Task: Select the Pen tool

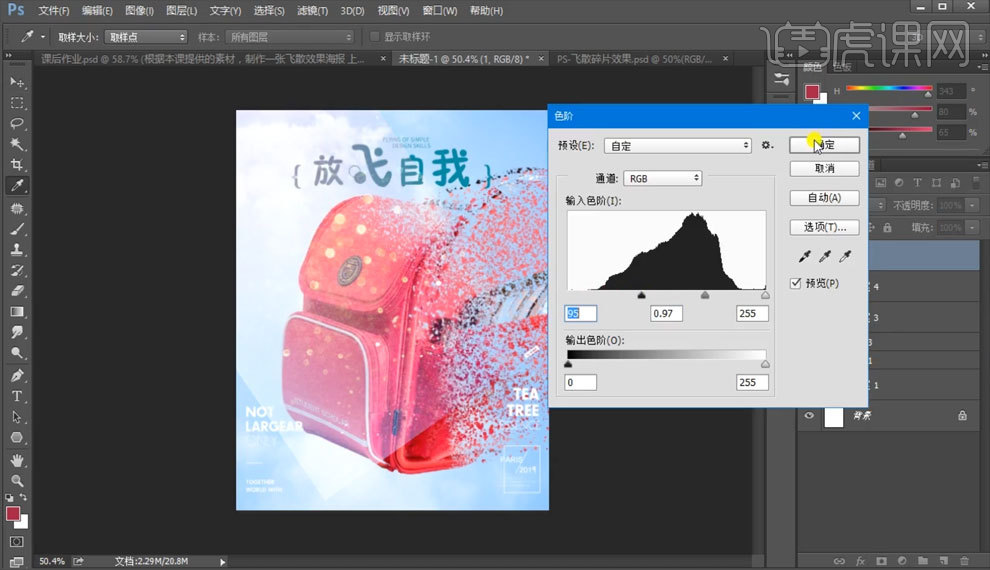Action: [x=17, y=376]
